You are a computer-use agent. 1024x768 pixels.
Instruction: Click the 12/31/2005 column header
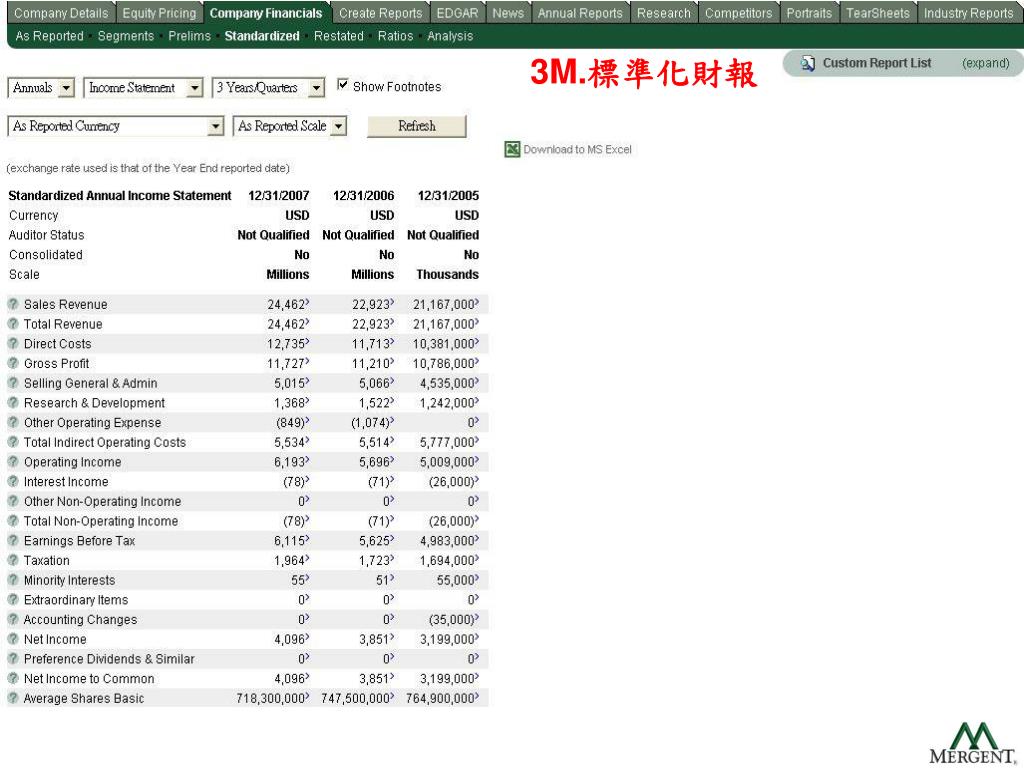pos(449,195)
